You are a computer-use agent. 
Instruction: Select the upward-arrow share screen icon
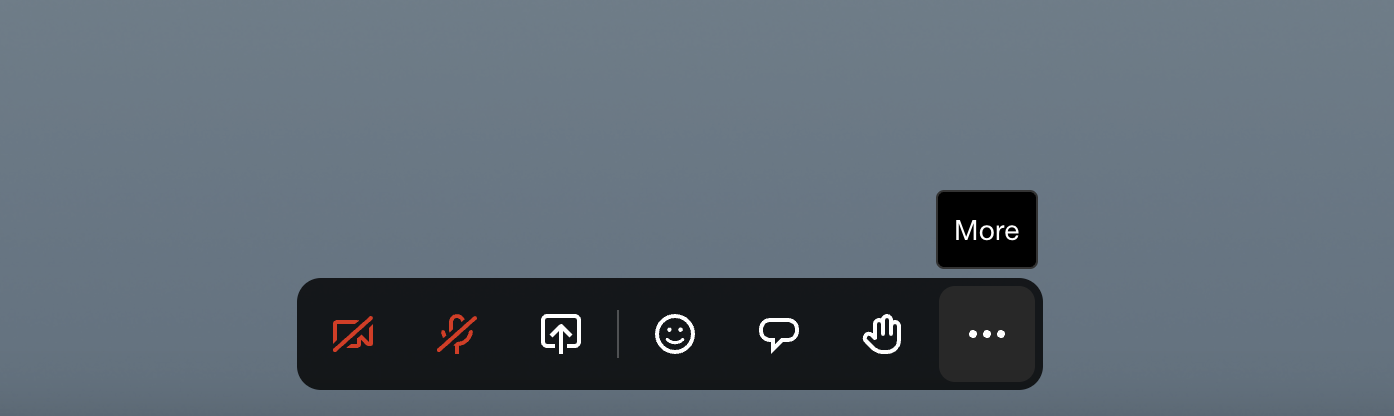(561, 334)
